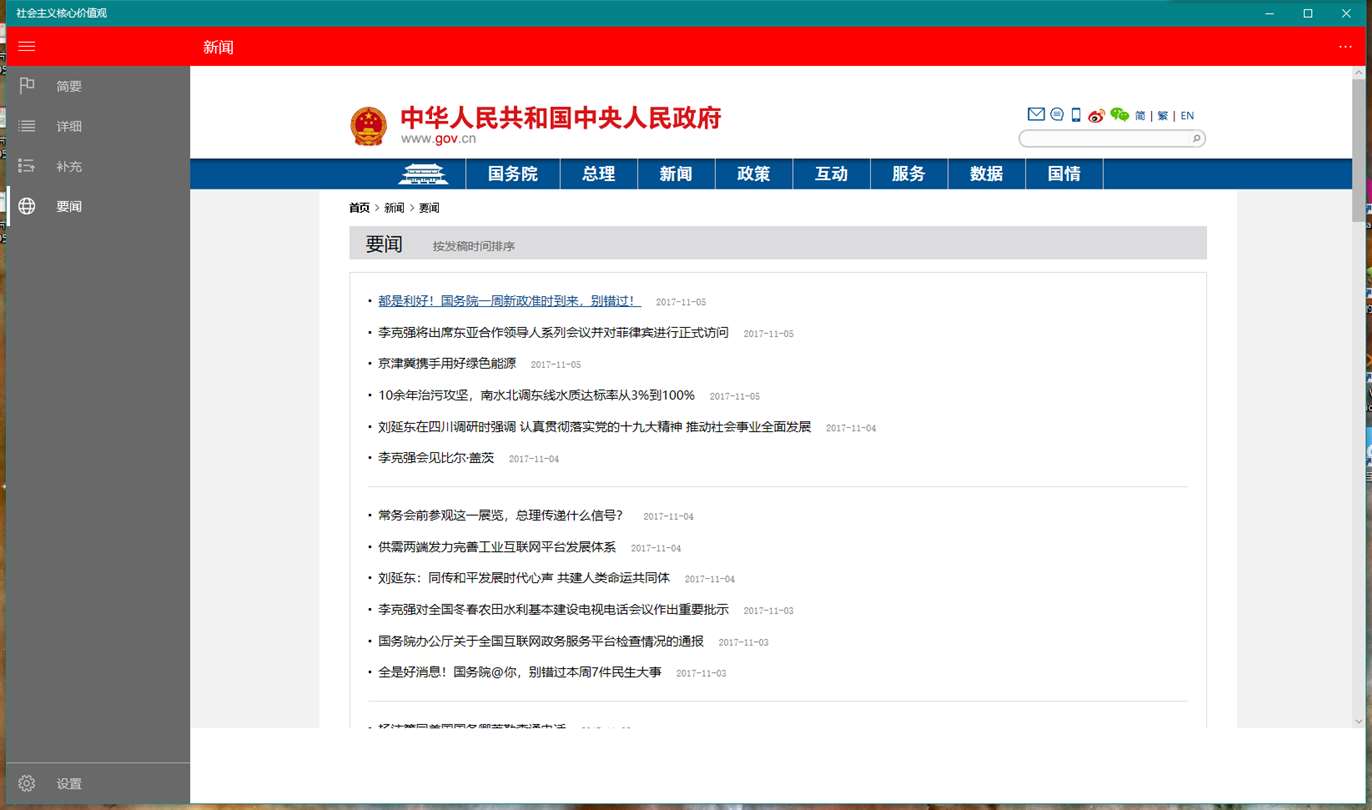Image resolution: width=1372 pixels, height=810 pixels.
Task: Open the 数据 navigation tab
Action: (x=986, y=174)
